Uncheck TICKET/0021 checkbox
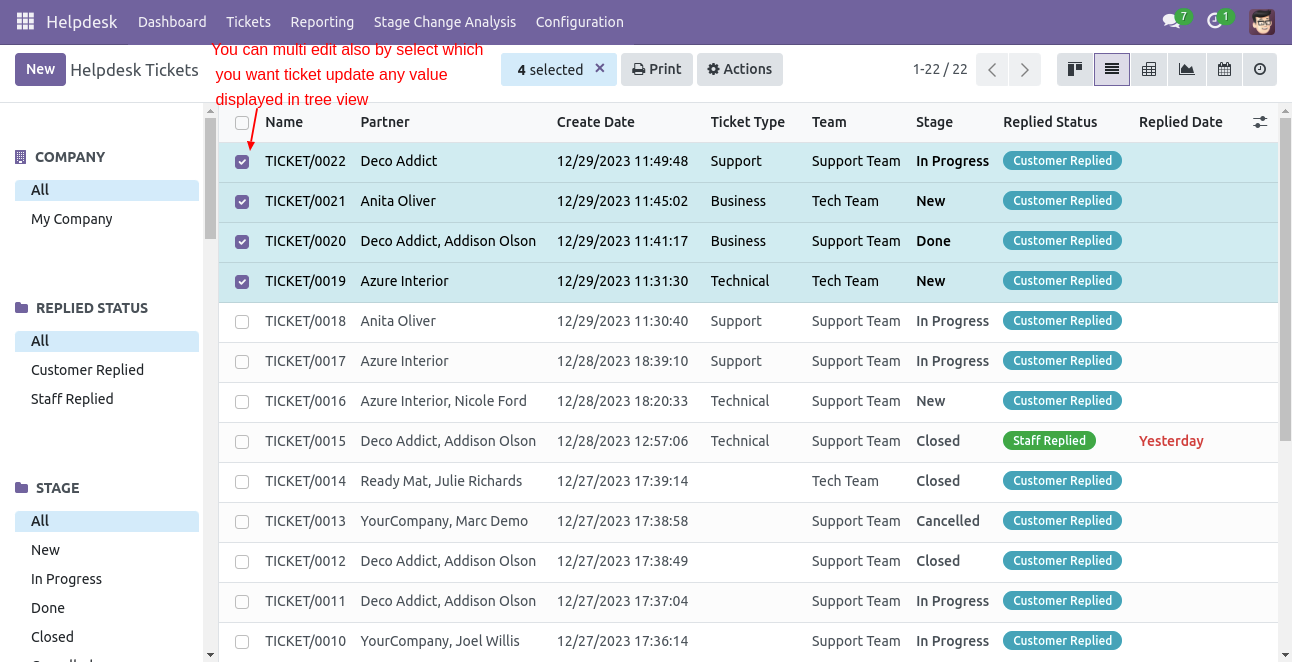This screenshot has width=1292, height=662. click(242, 201)
